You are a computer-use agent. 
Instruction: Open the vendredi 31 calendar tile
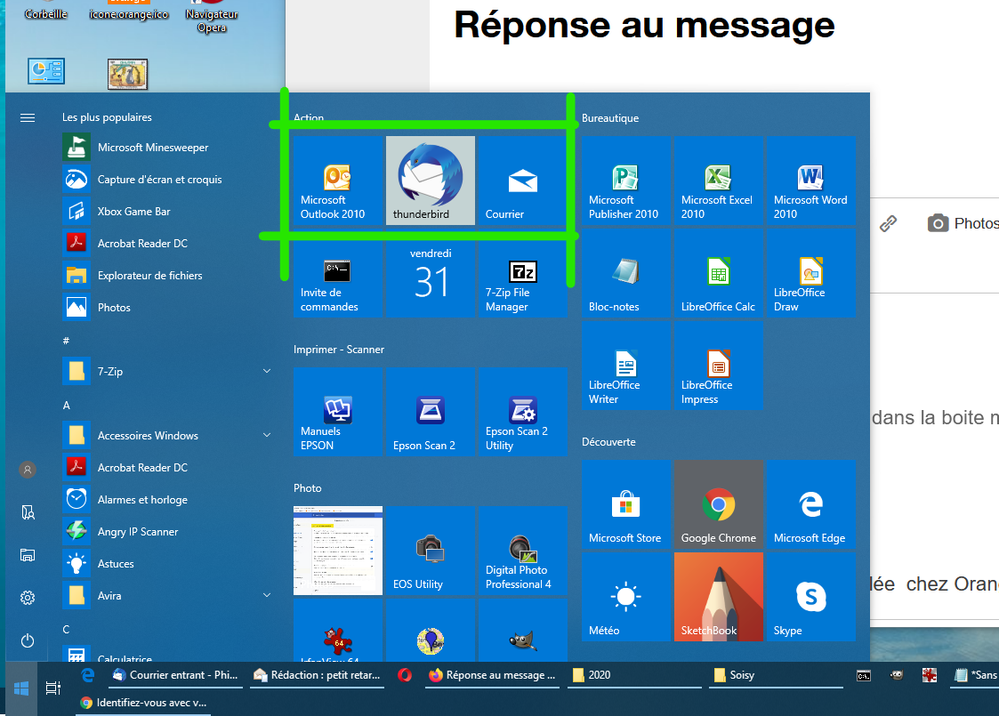[430, 273]
